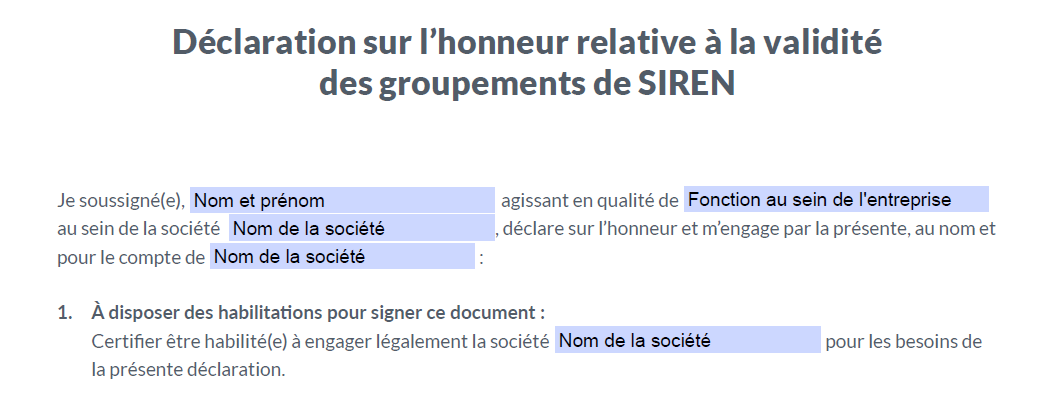Click the list number "1."

coord(65,313)
